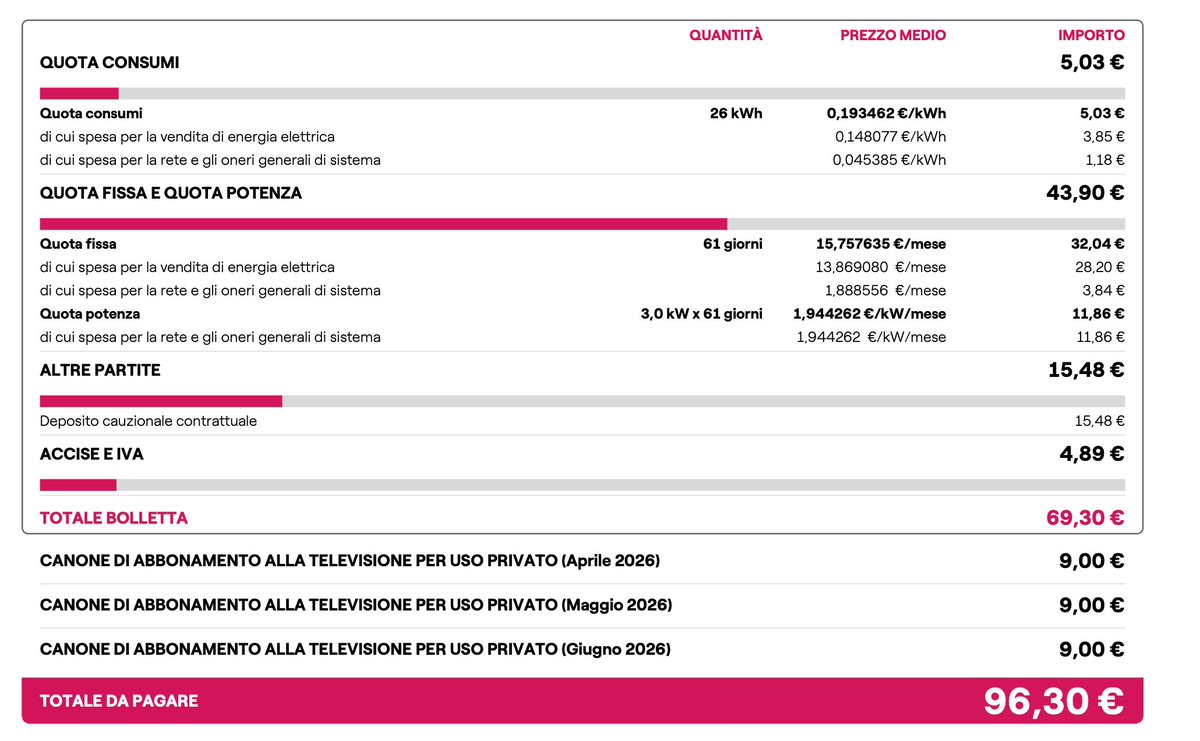Click the QUOTA CONSUMI section heading
Screen dimensions: 1200x741
pos(109,62)
